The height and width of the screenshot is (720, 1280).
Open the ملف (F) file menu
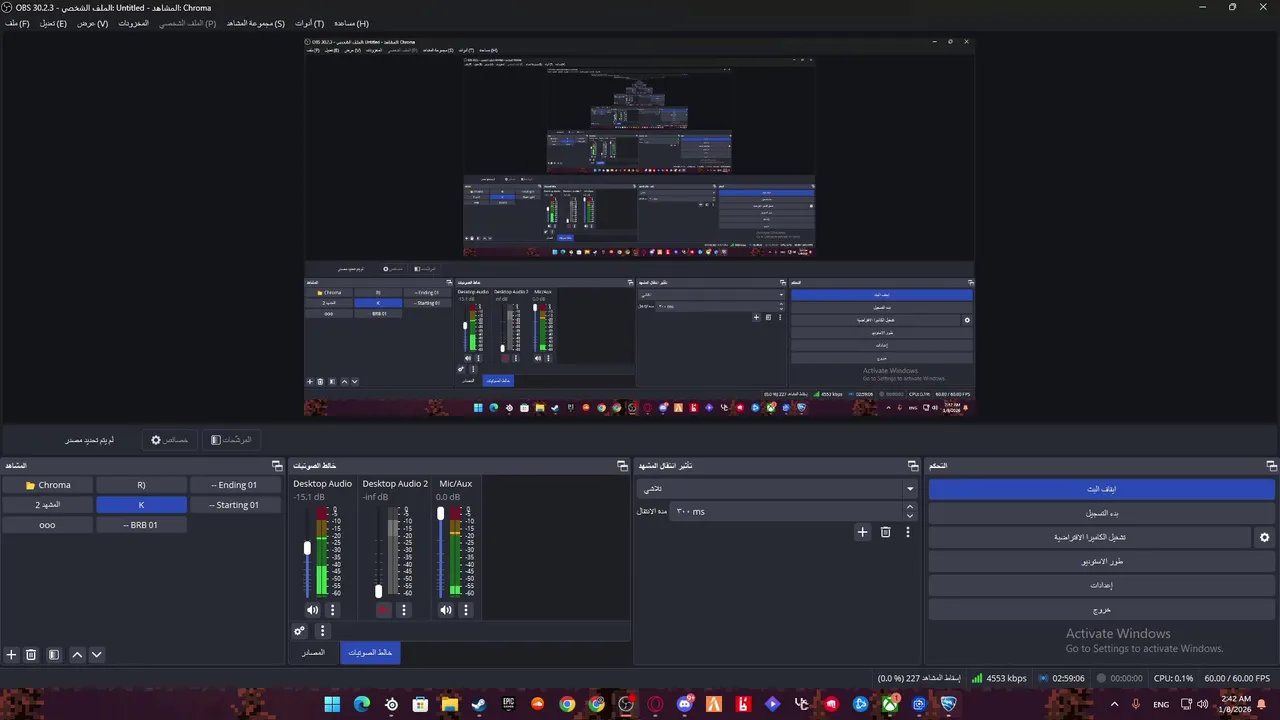coord(17,23)
